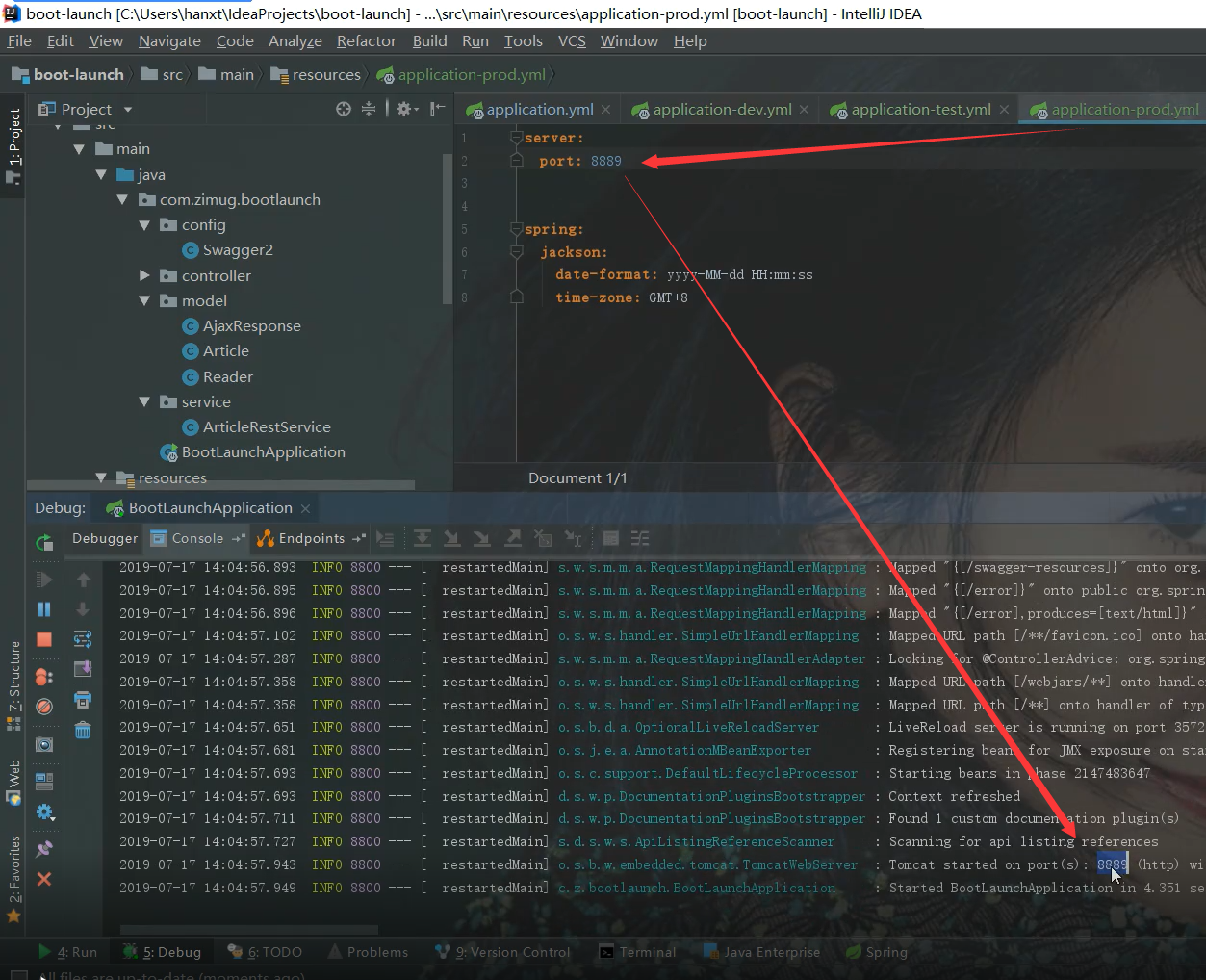Image resolution: width=1206 pixels, height=980 pixels.
Task: Click the Rerun BootLaunchApplication debug icon
Action: [x=44, y=543]
